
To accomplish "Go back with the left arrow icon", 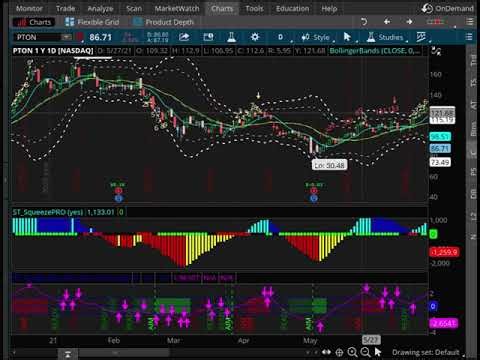I will click(x=387, y=22).
